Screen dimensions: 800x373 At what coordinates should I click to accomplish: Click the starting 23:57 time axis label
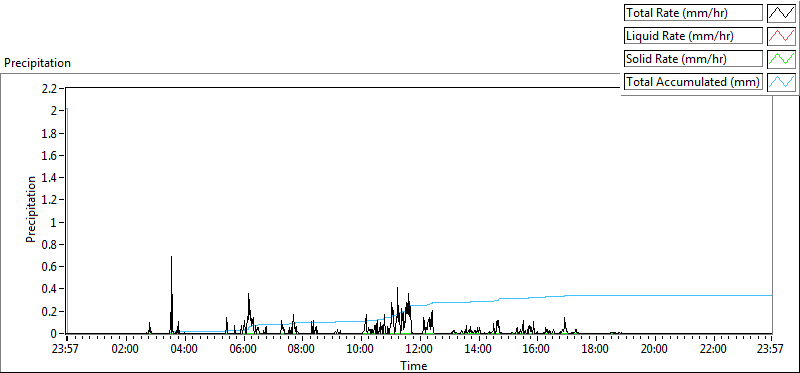click(x=66, y=350)
